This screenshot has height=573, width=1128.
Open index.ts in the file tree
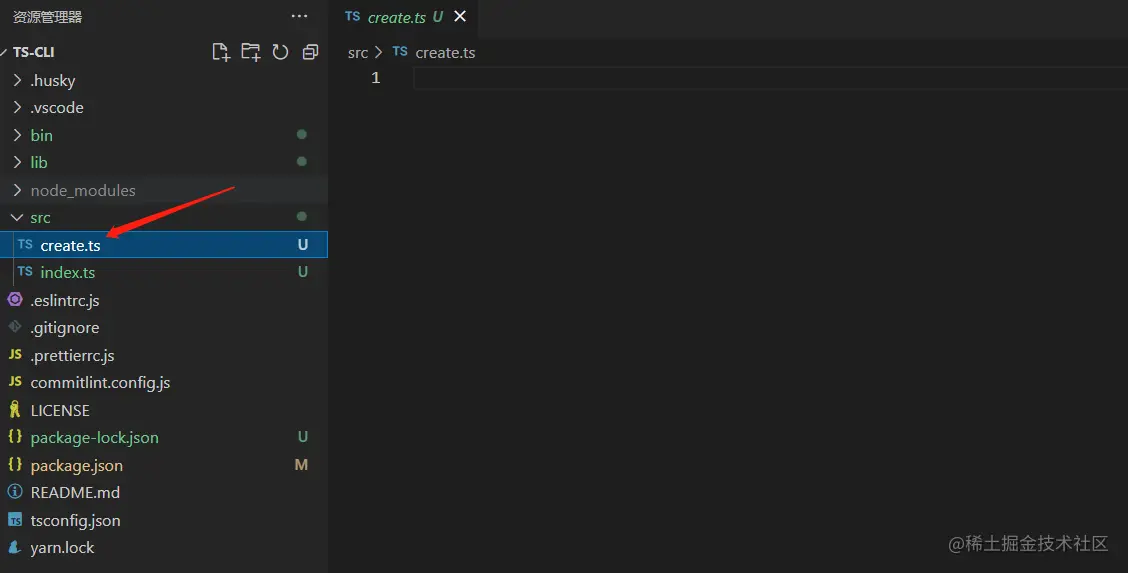click(x=164, y=272)
